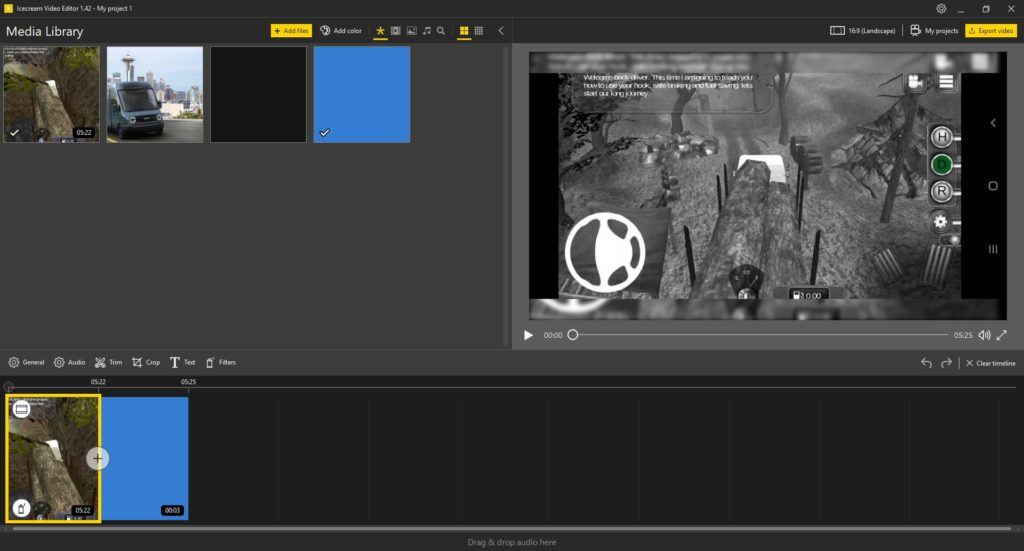Redo the last action
Viewport: 1024px width, 551px height.
pyautogui.click(x=946, y=363)
